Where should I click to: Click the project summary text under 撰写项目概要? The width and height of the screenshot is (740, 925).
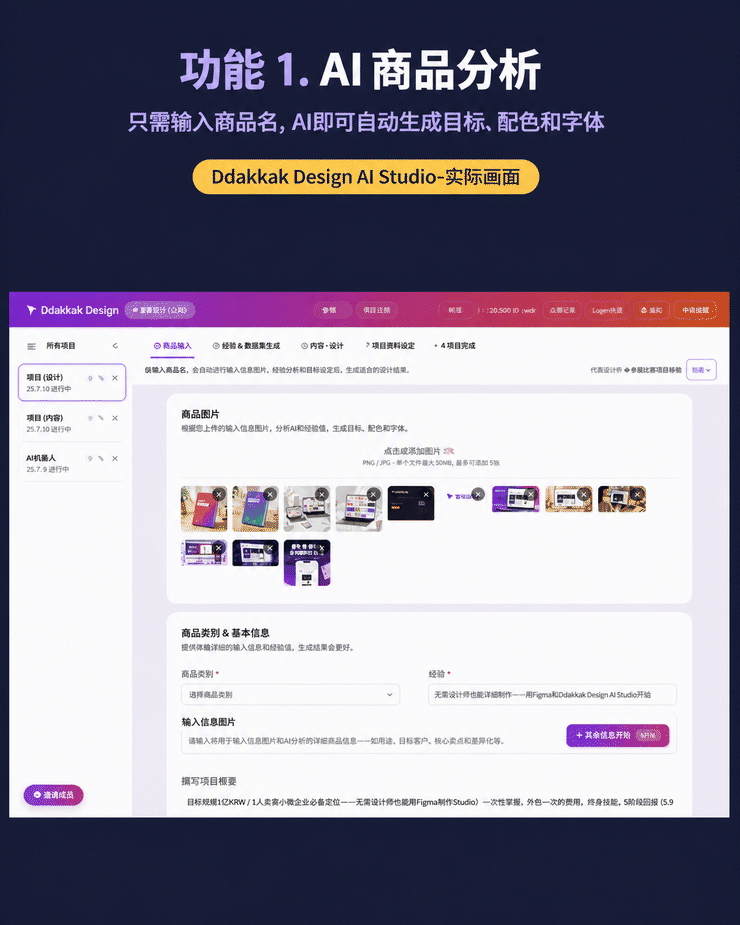(x=430, y=802)
